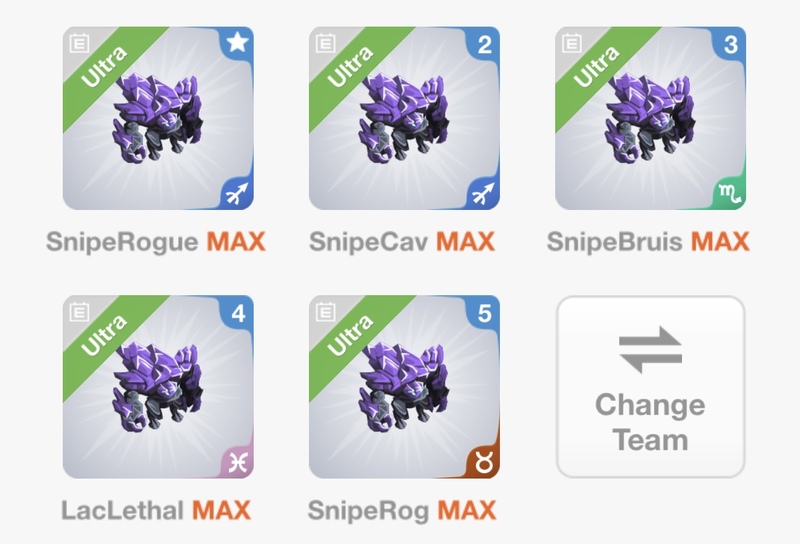Click the Sagittarius sign on SnipeCav card
Viewport: 800px width, 544px height.
pyautogui.click(x=483, y=193)
